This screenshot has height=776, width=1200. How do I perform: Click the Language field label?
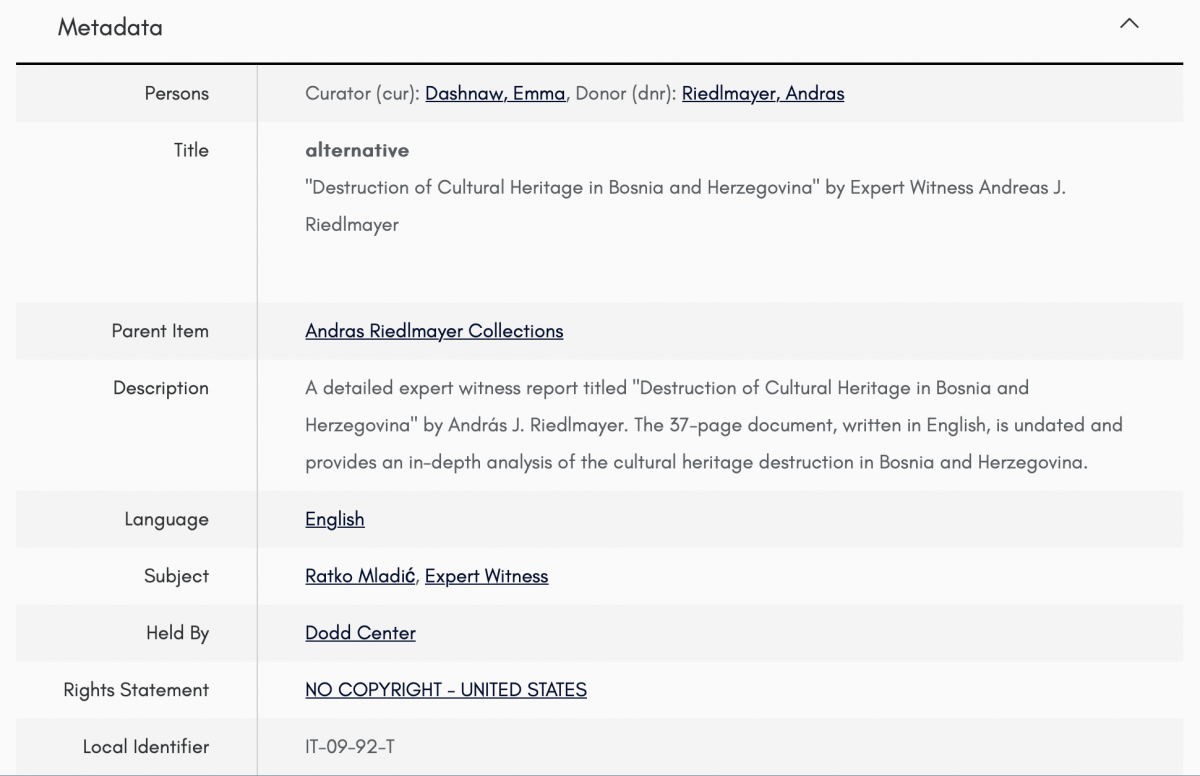tap(167, 519)
